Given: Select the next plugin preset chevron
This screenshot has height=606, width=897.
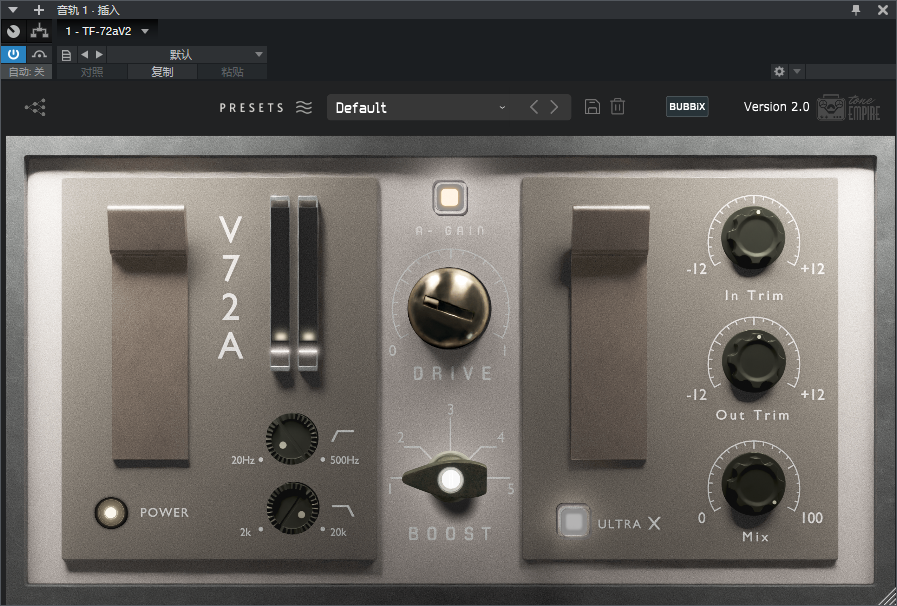Looking at the screenshot, I should [x=554, y=107].
